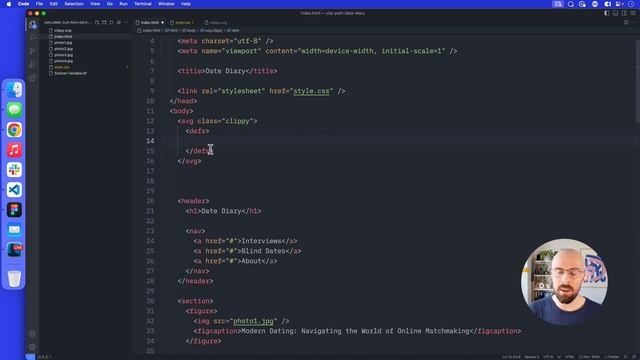This screenshot has width=640, height=360.
Task: Open Visual Studio Code from the Dock
Action: 14,189
